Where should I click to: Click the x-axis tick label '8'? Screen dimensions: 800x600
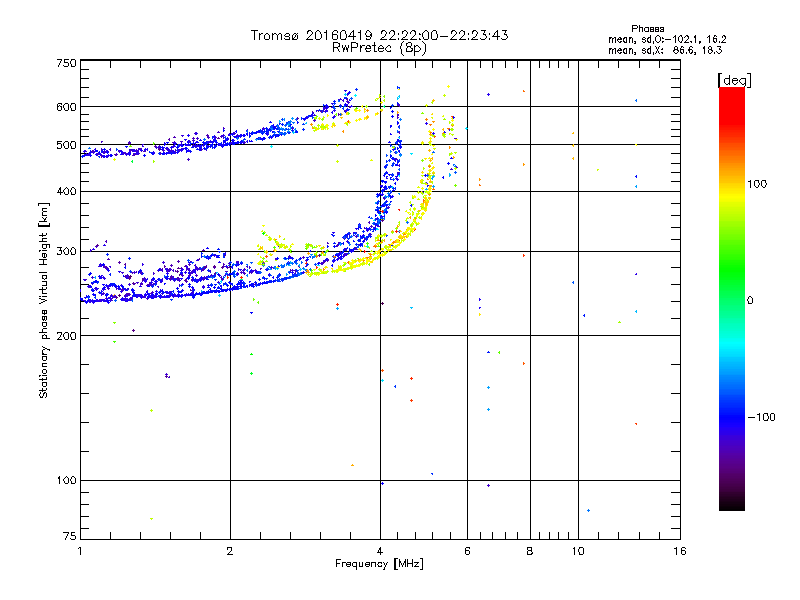pyautogui.click(x=530, y=551)
